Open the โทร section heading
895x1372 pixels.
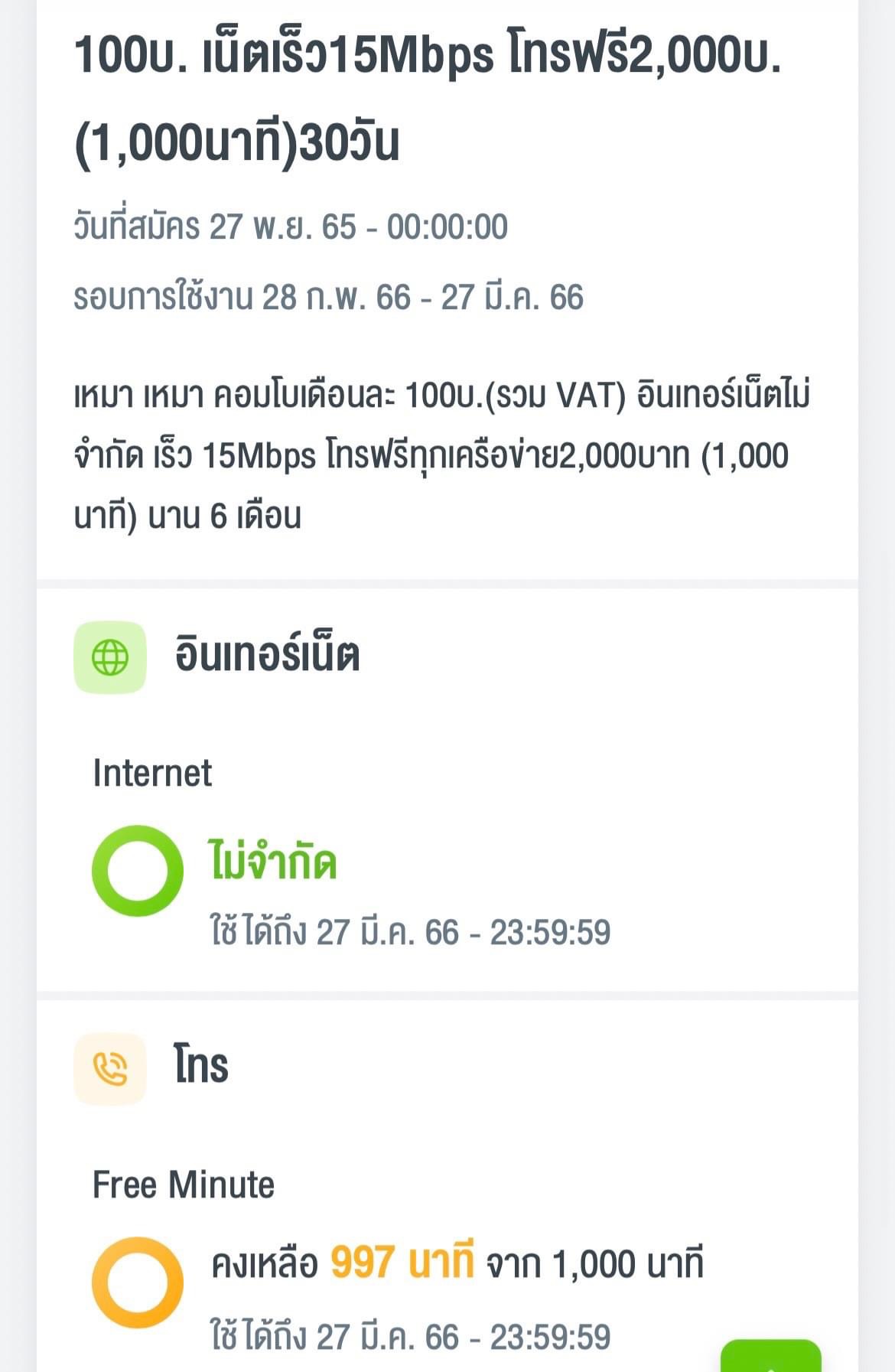pyautogui.click(x=201, y=1065)
